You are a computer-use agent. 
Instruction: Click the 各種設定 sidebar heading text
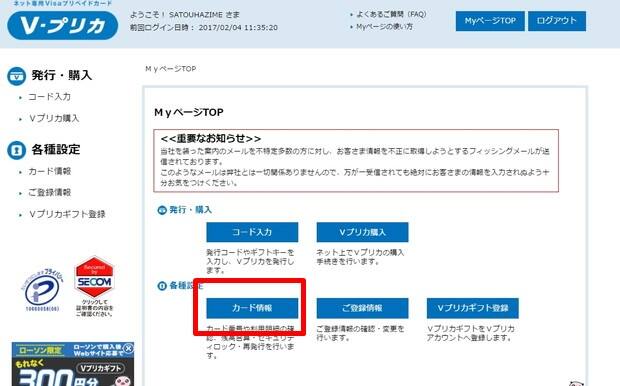pos(56,149)
